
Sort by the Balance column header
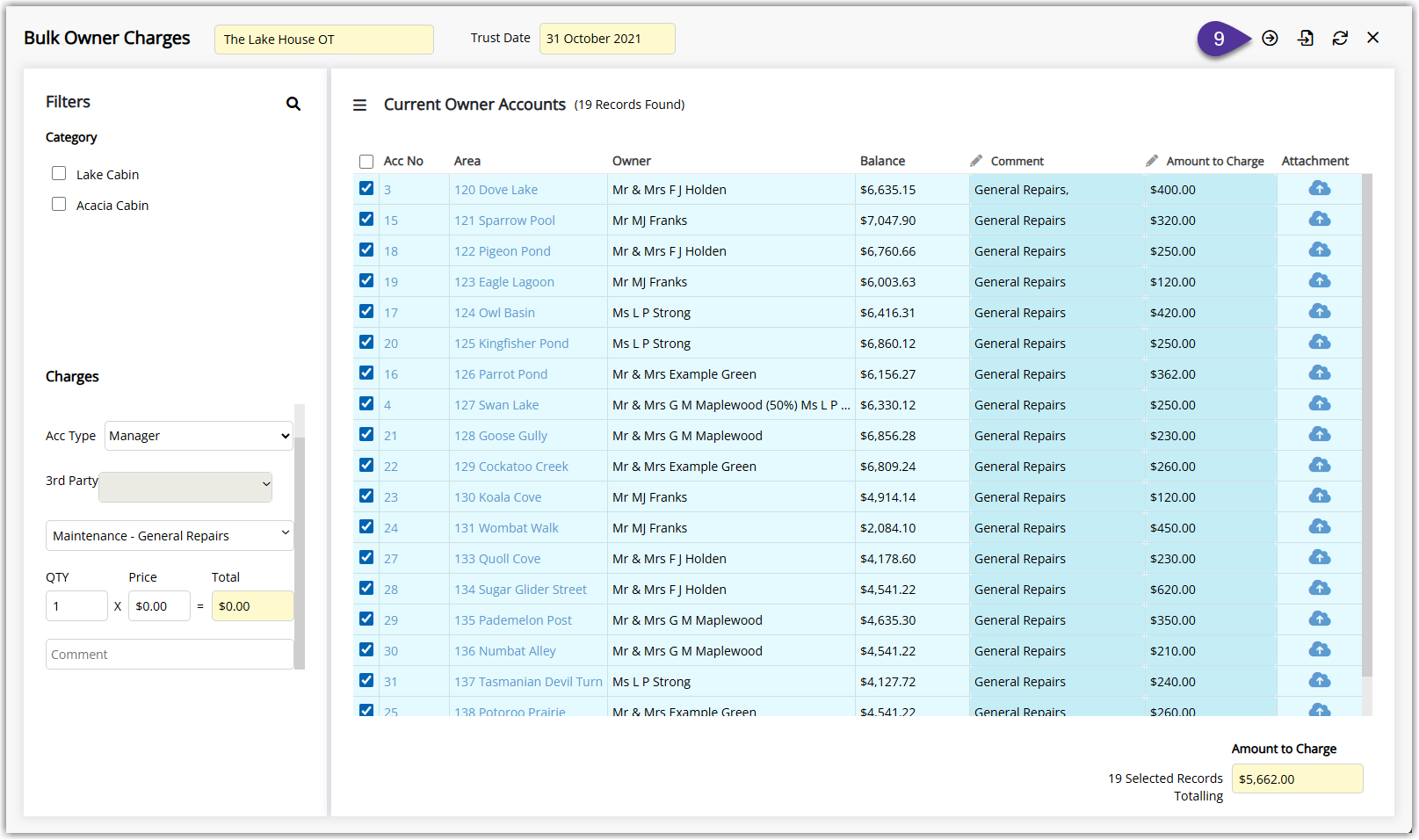pyautogui.click(x=882, y=161)
